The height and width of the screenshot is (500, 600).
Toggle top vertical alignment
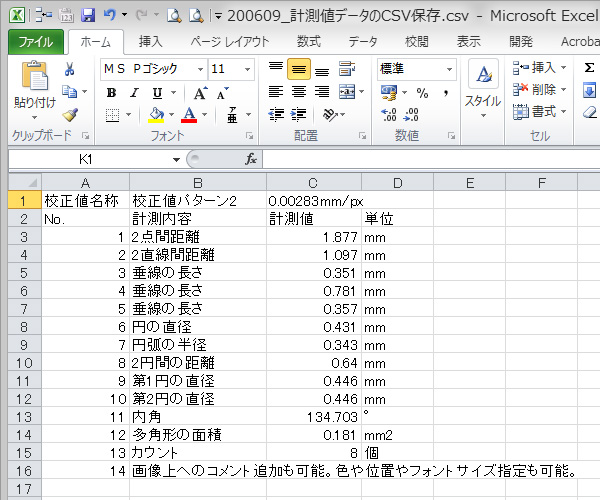[x=276, y=69]
